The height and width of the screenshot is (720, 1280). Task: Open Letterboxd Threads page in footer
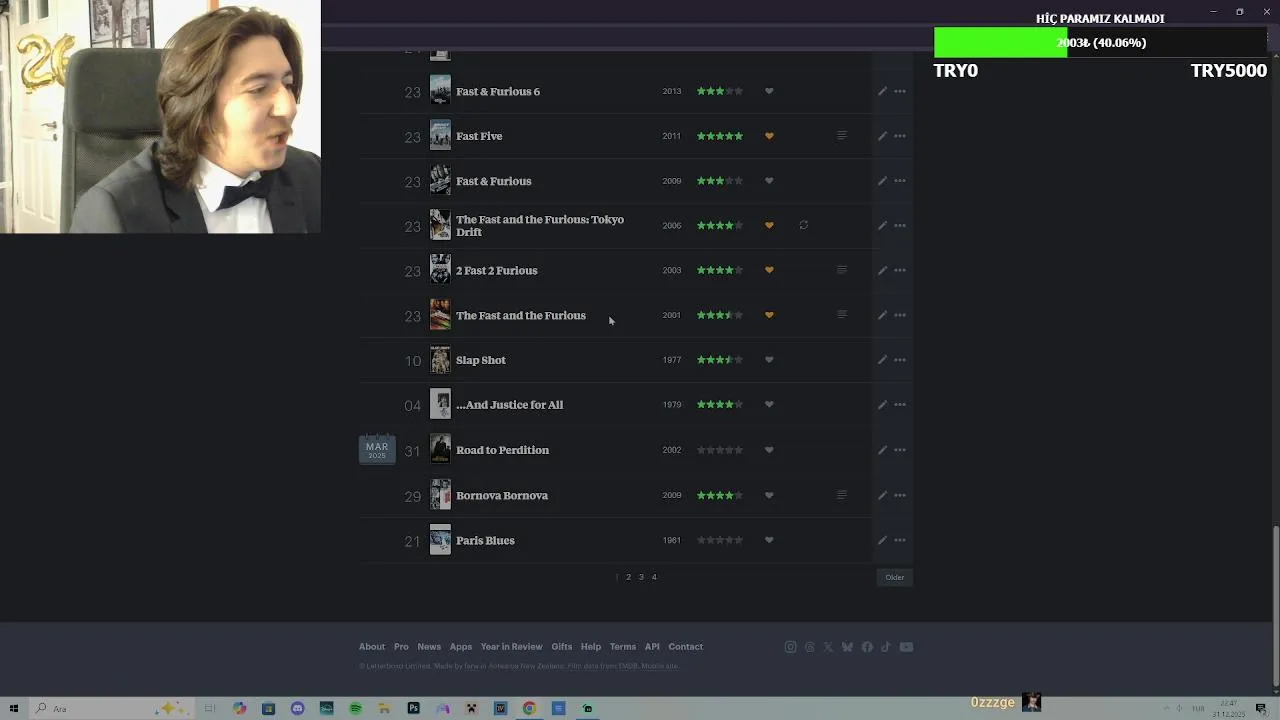click(x=810, y=647)
